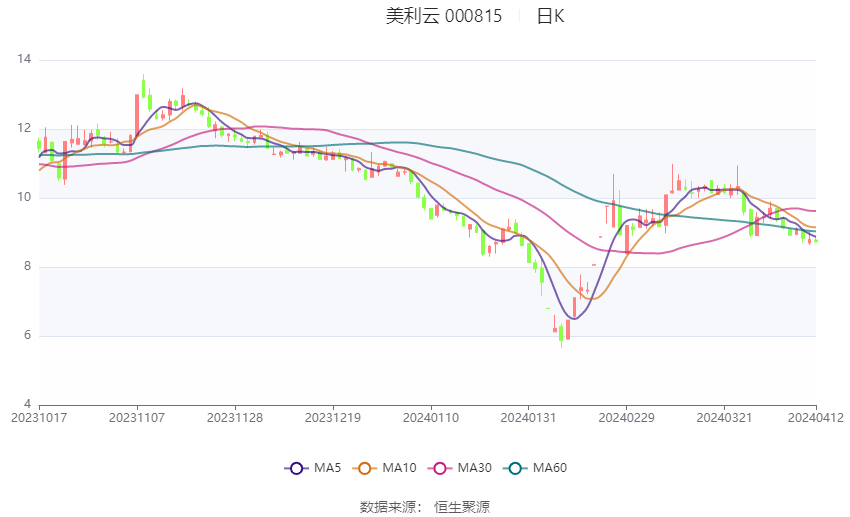Toggle the MA10 legend entry
850x517 pixels.
(x=384, y=468)
